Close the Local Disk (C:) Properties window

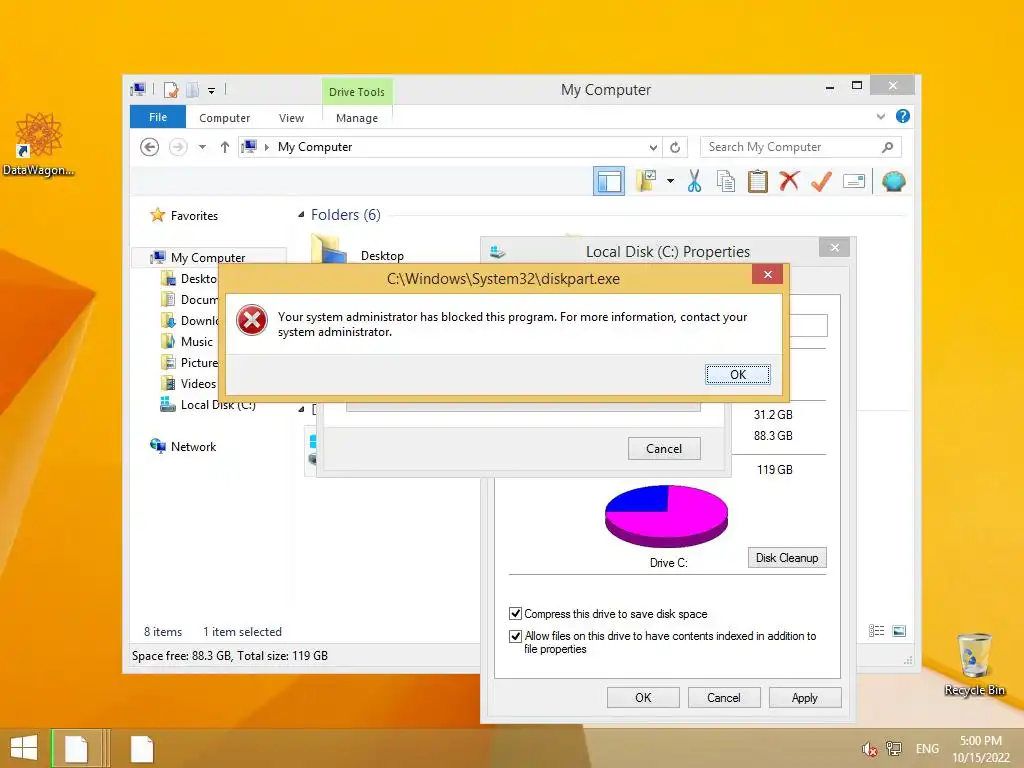tap(835, 248)
